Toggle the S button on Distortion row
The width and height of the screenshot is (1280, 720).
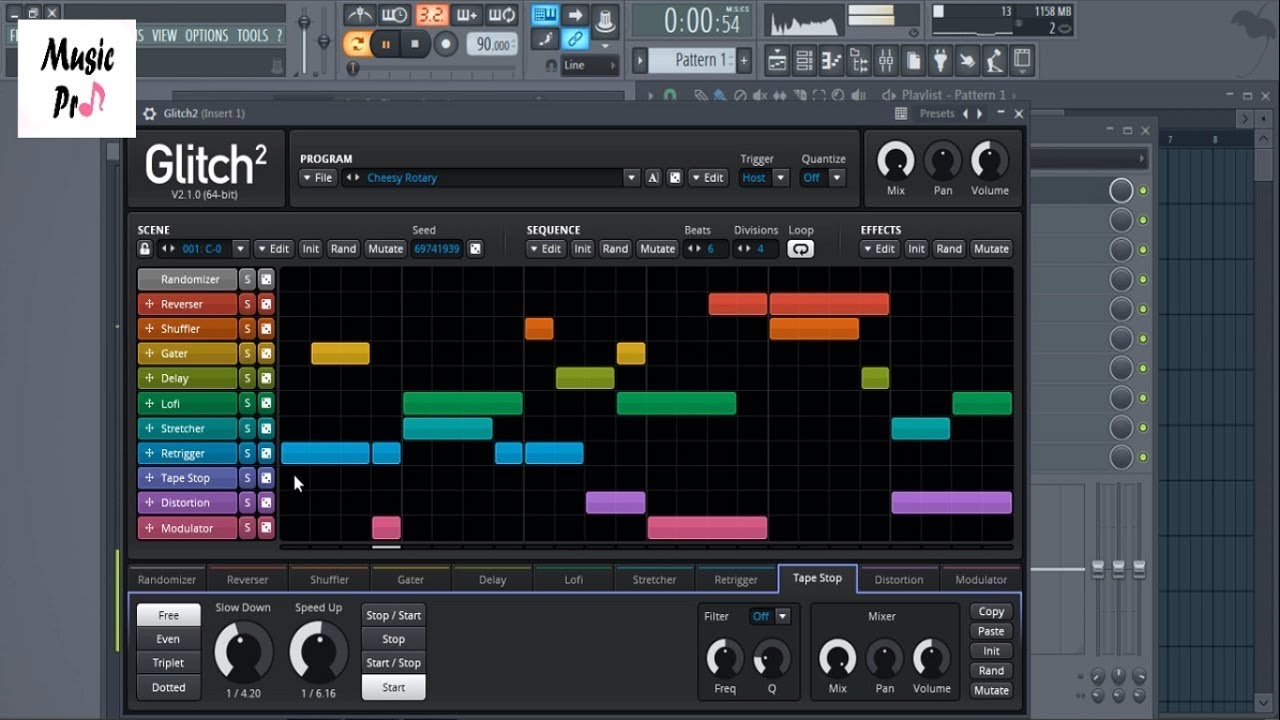click(x=247, y=503)
